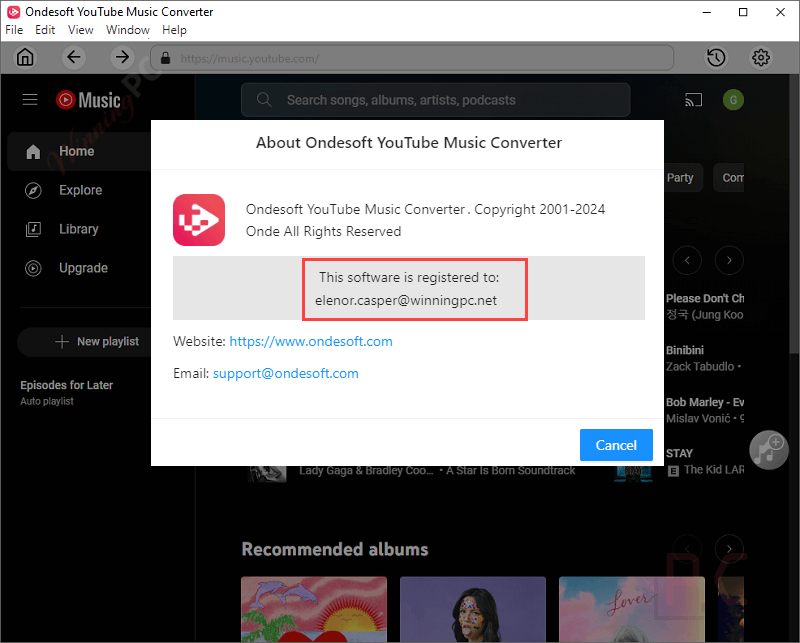This screenshot has width=800, height=643.
Task: Open Explore in the sidebar
Action: click(x=79, y=190)
